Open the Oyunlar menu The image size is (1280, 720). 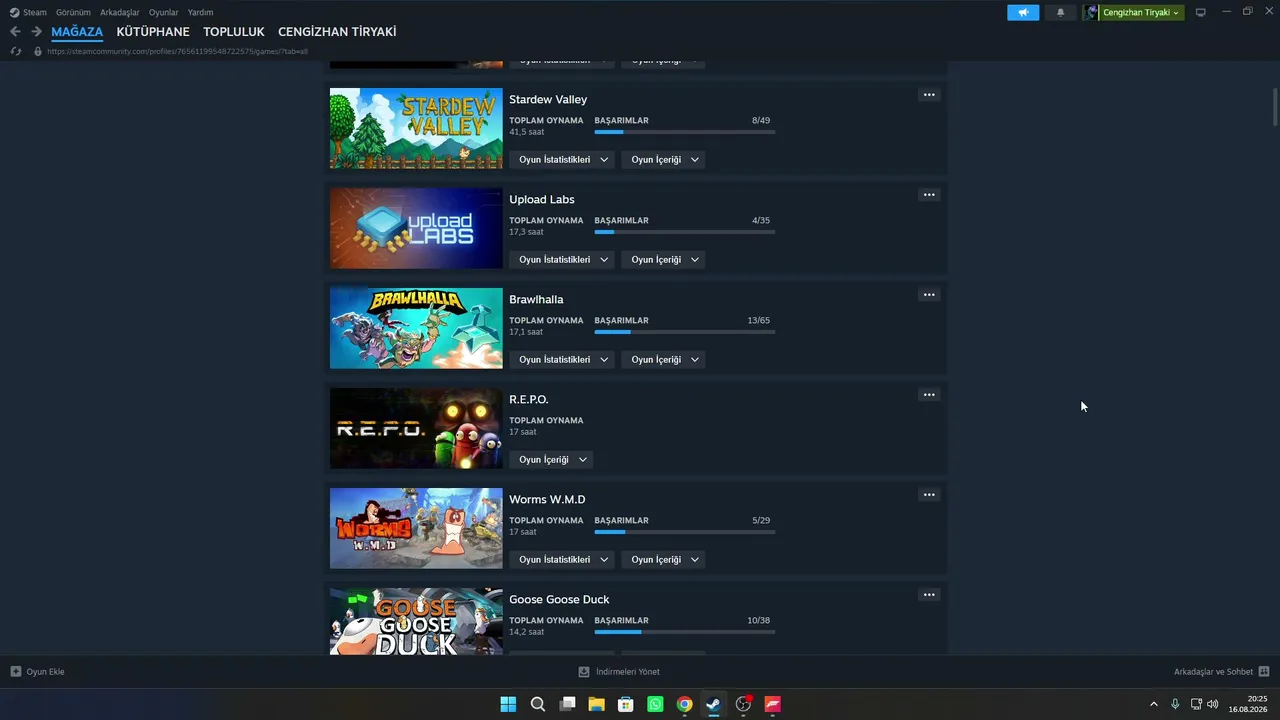(x=164, y=13)
